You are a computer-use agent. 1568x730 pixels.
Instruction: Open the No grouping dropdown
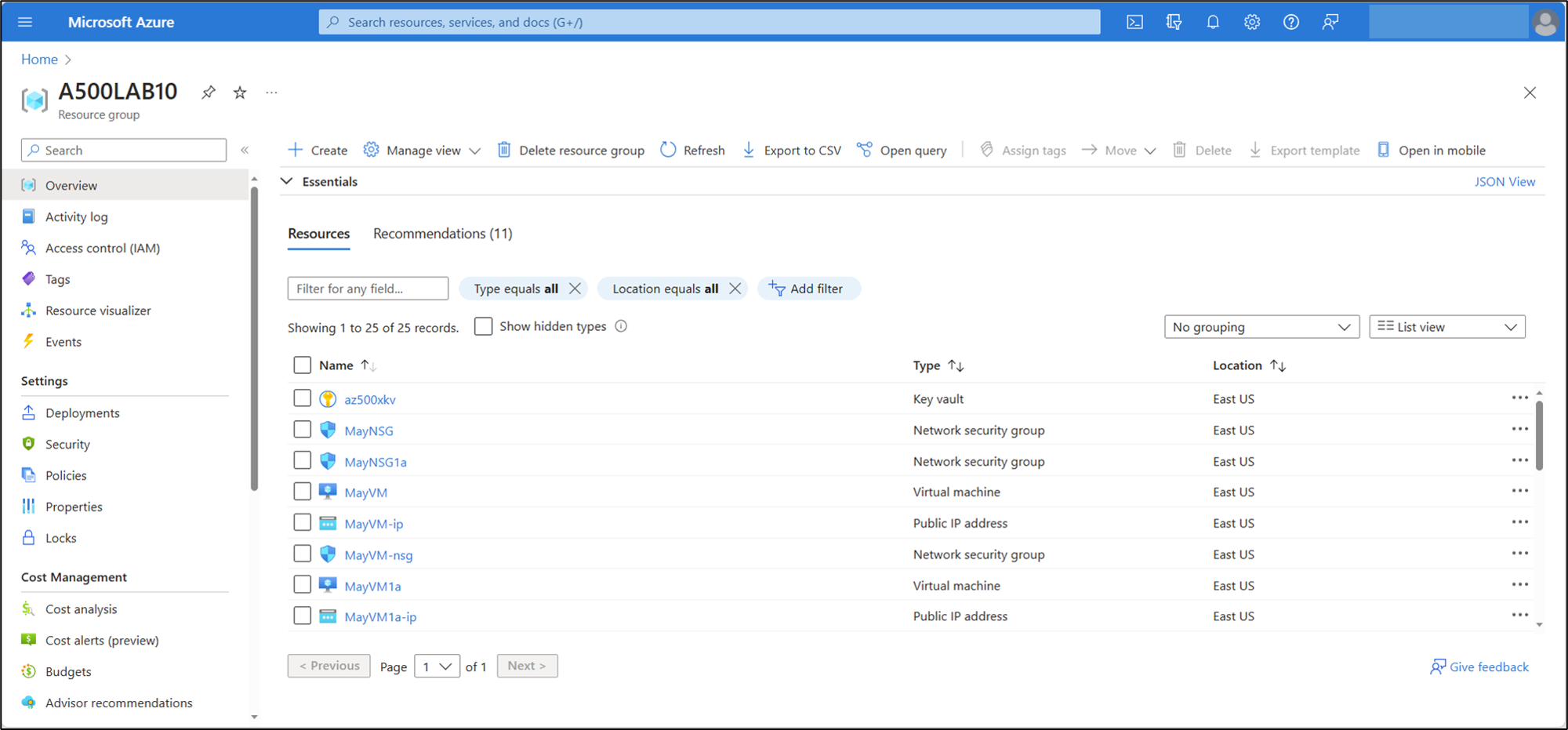(x=1261, y=327)
